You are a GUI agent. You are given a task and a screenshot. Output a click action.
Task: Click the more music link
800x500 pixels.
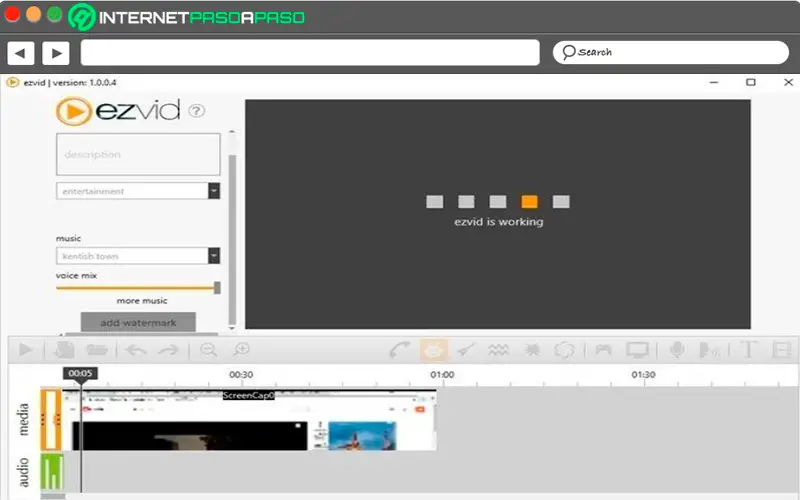point(142,301)
